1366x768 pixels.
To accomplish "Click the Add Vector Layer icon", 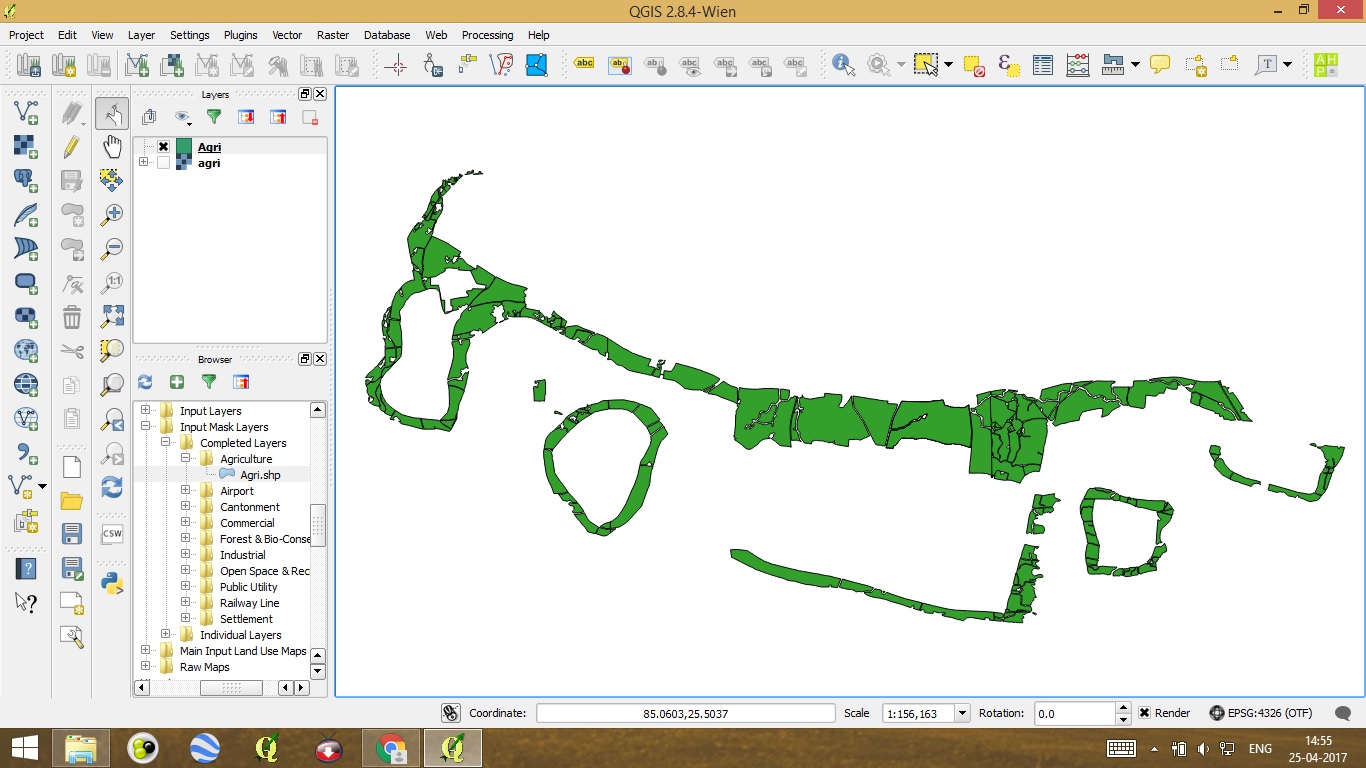I will (x=26, y=112).
